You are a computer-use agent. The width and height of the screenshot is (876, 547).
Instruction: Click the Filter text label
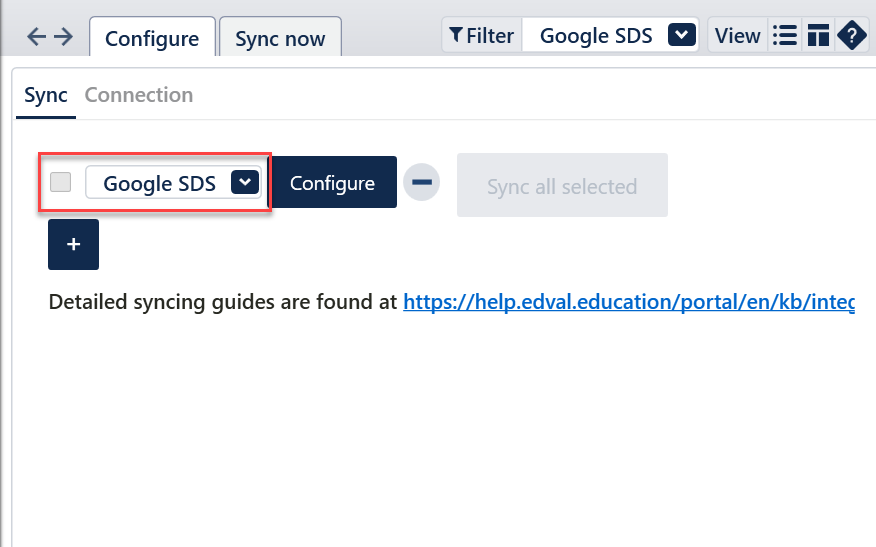pyautogui.click(x=490, y=36)
